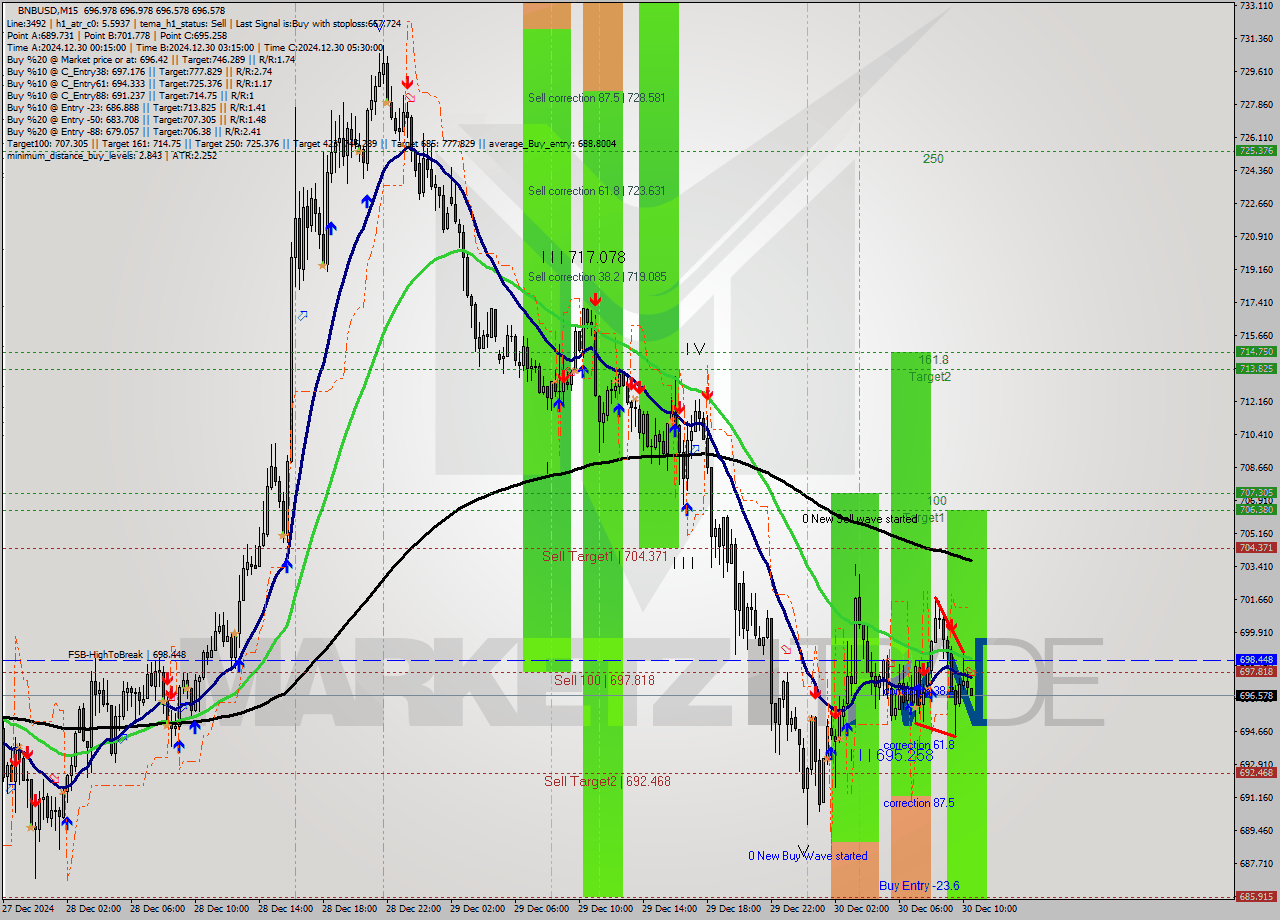The image size is (1280, 920).
Task: Select the 'Buy Entry -23.6' label
Action: pos(919,886)
